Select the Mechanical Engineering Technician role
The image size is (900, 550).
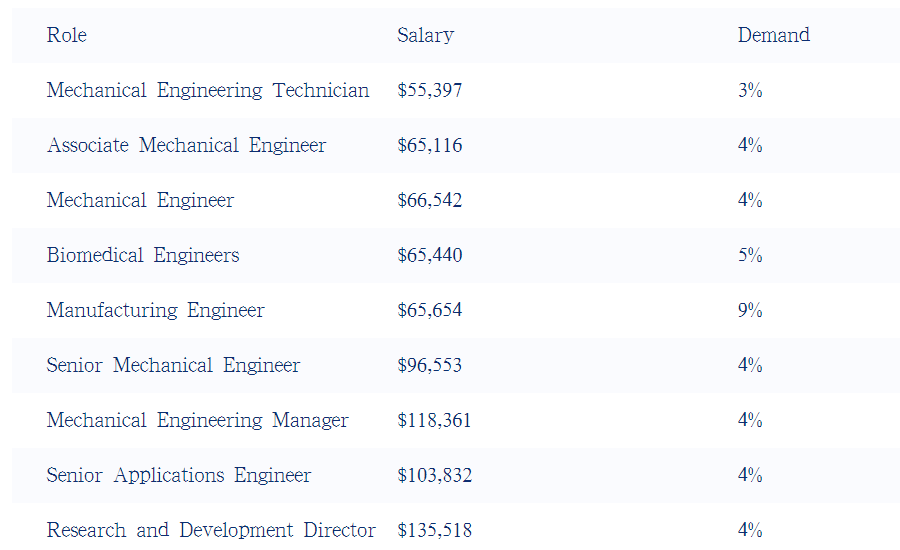click(208, 91)
